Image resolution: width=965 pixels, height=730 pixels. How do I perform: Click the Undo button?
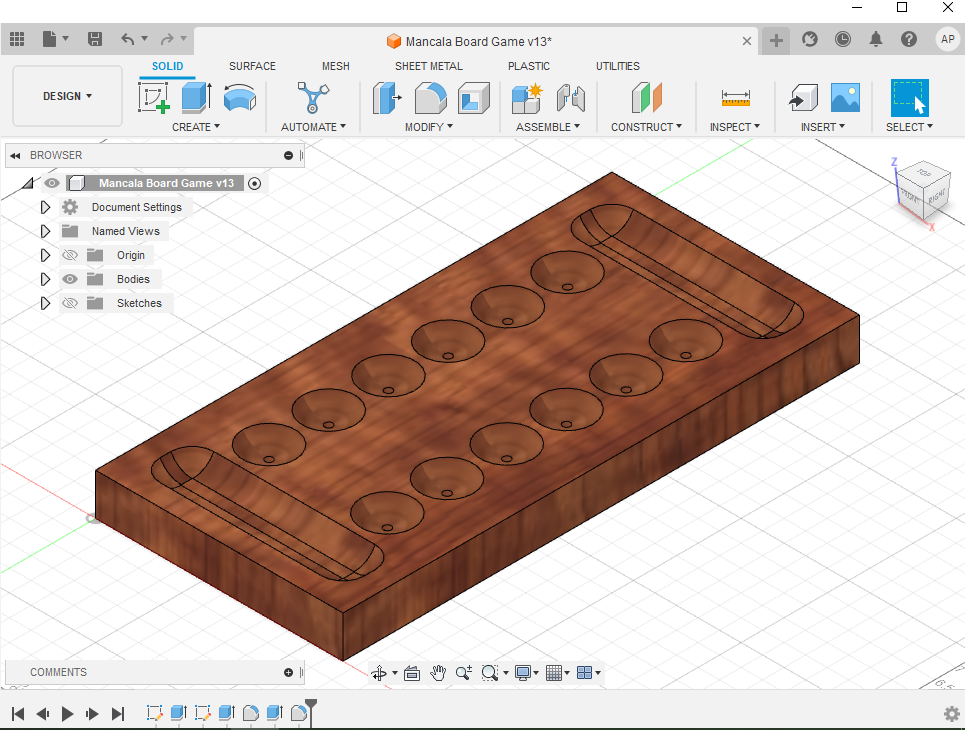pyautogui.click(x=129, y=38)
